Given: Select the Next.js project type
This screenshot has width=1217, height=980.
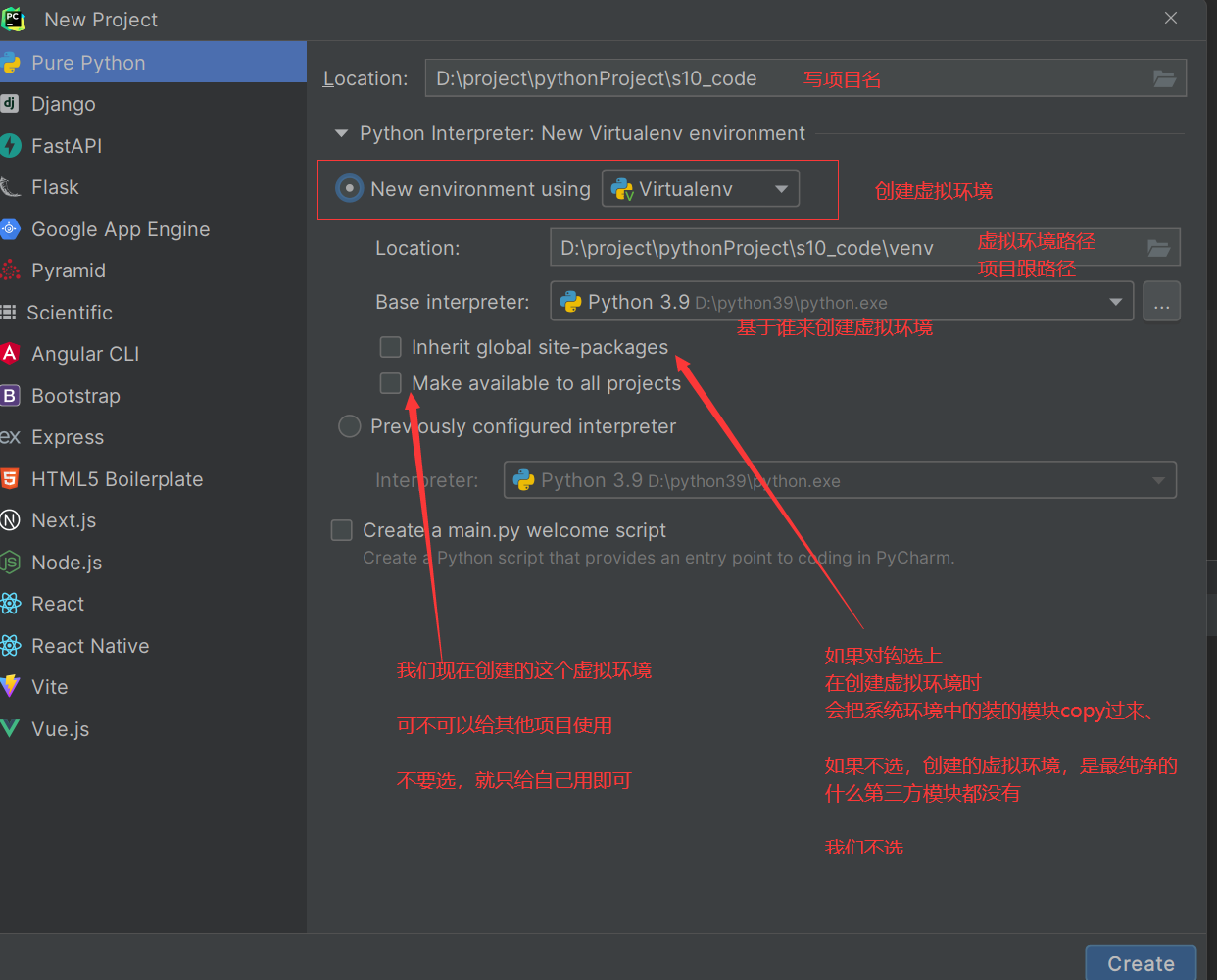Looking at the screenshot, I should [x=153, y=520].
